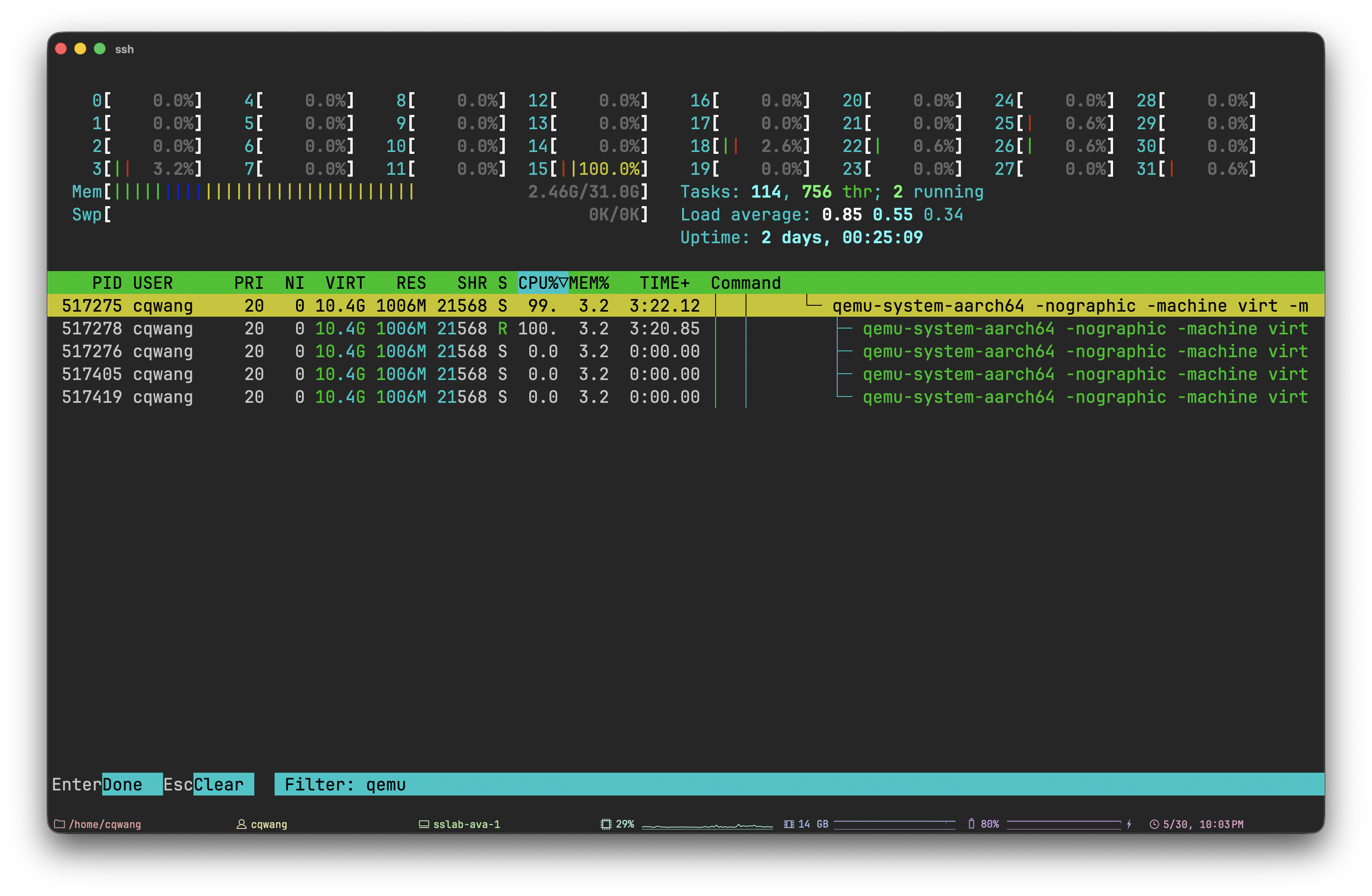1372x896 pixels.
Task: Click CPU 31 meter showing 0.6%
Action: point(1196,169)
